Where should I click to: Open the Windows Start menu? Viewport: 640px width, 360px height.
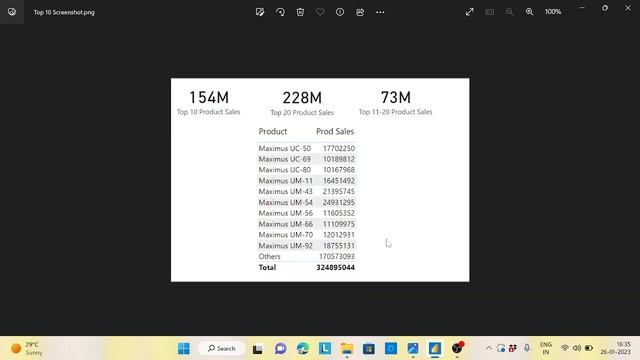[x=184, y=349]
